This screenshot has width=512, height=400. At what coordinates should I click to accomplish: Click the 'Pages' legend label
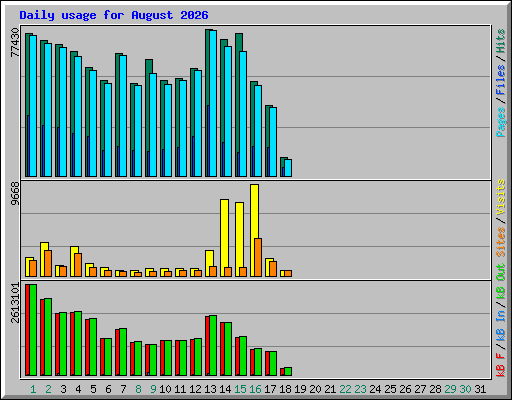click(x=501, y=122)
